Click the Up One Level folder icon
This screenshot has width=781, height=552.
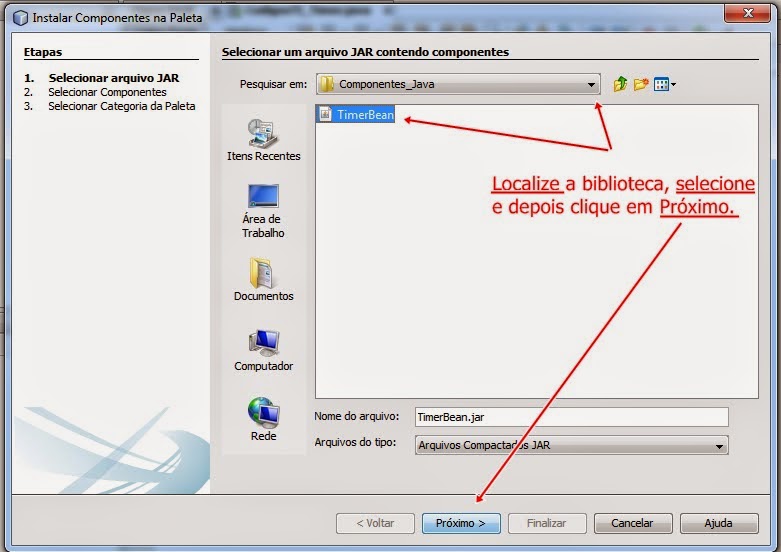[x=620, y=84]
